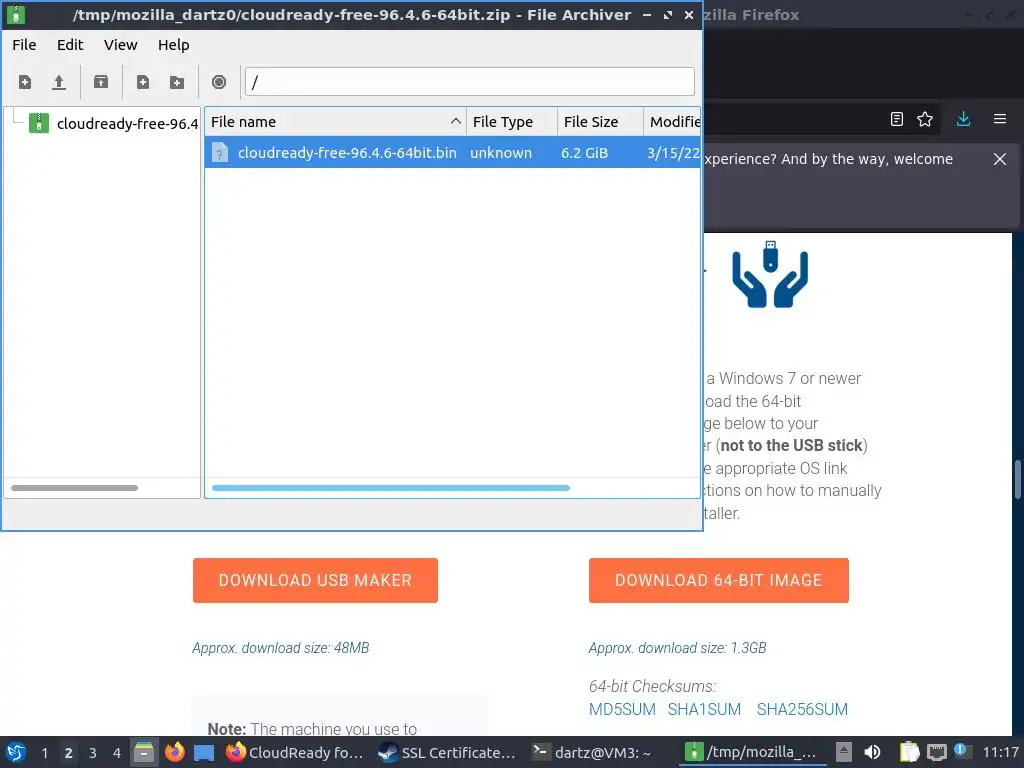
Task: Select the cloudready-free-96.4.6-64bit.bin file row
Action: click(453, 153)
